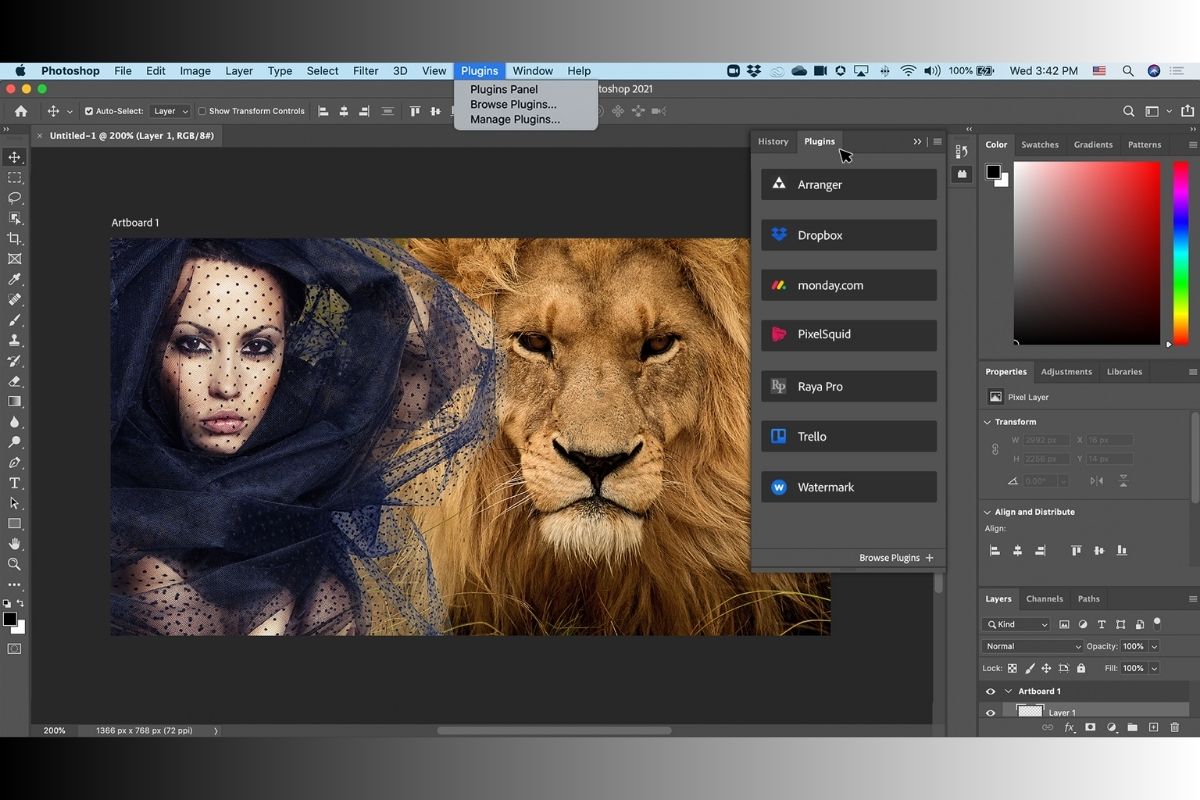Image resolution: width=1200 pixels, height=800 pixels.
Task: Switch to the History tab
Action: click(773, 141)
